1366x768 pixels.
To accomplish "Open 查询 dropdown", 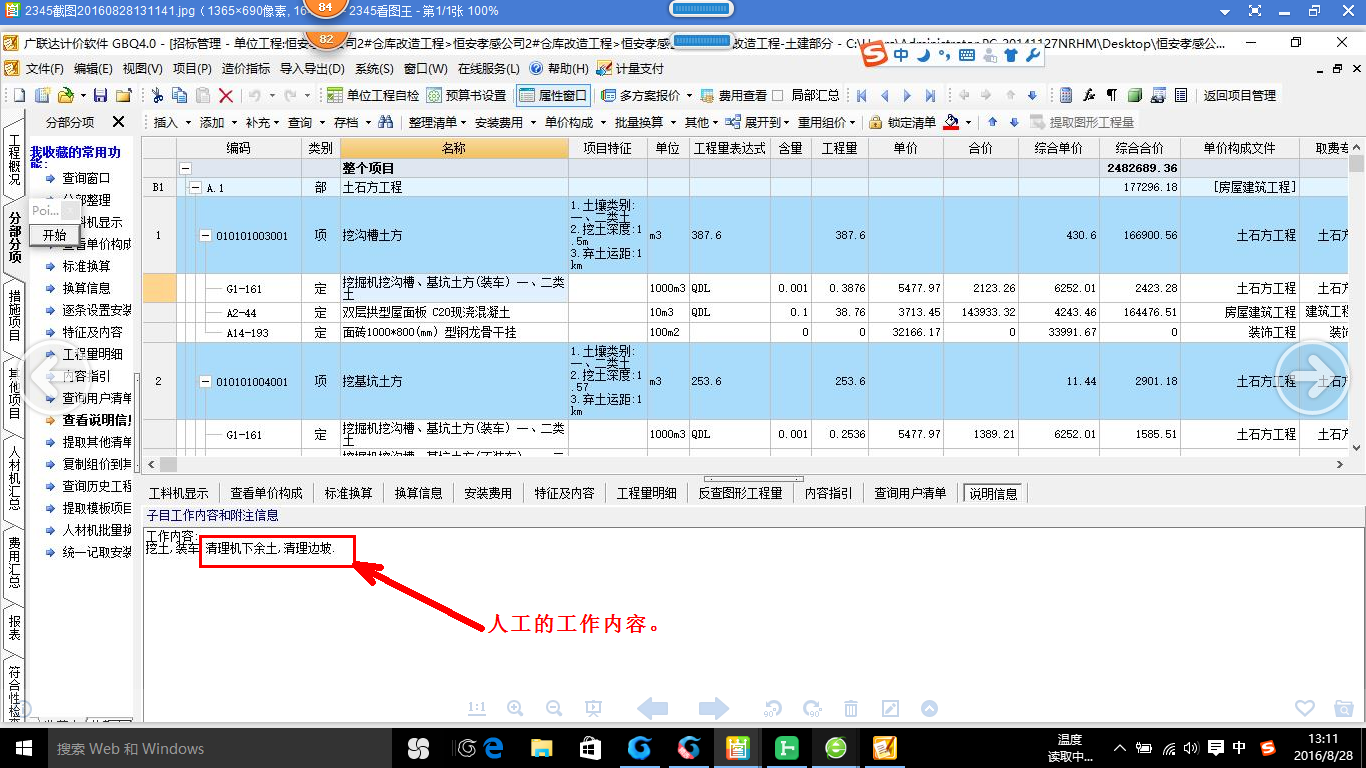I will [305, 122].
